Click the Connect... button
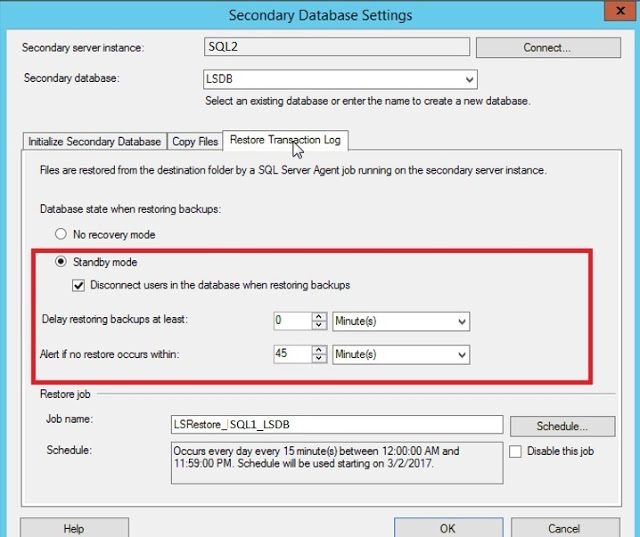Image resolution: width=640 pixels, height=537 pixels. [x=548, y=48]
